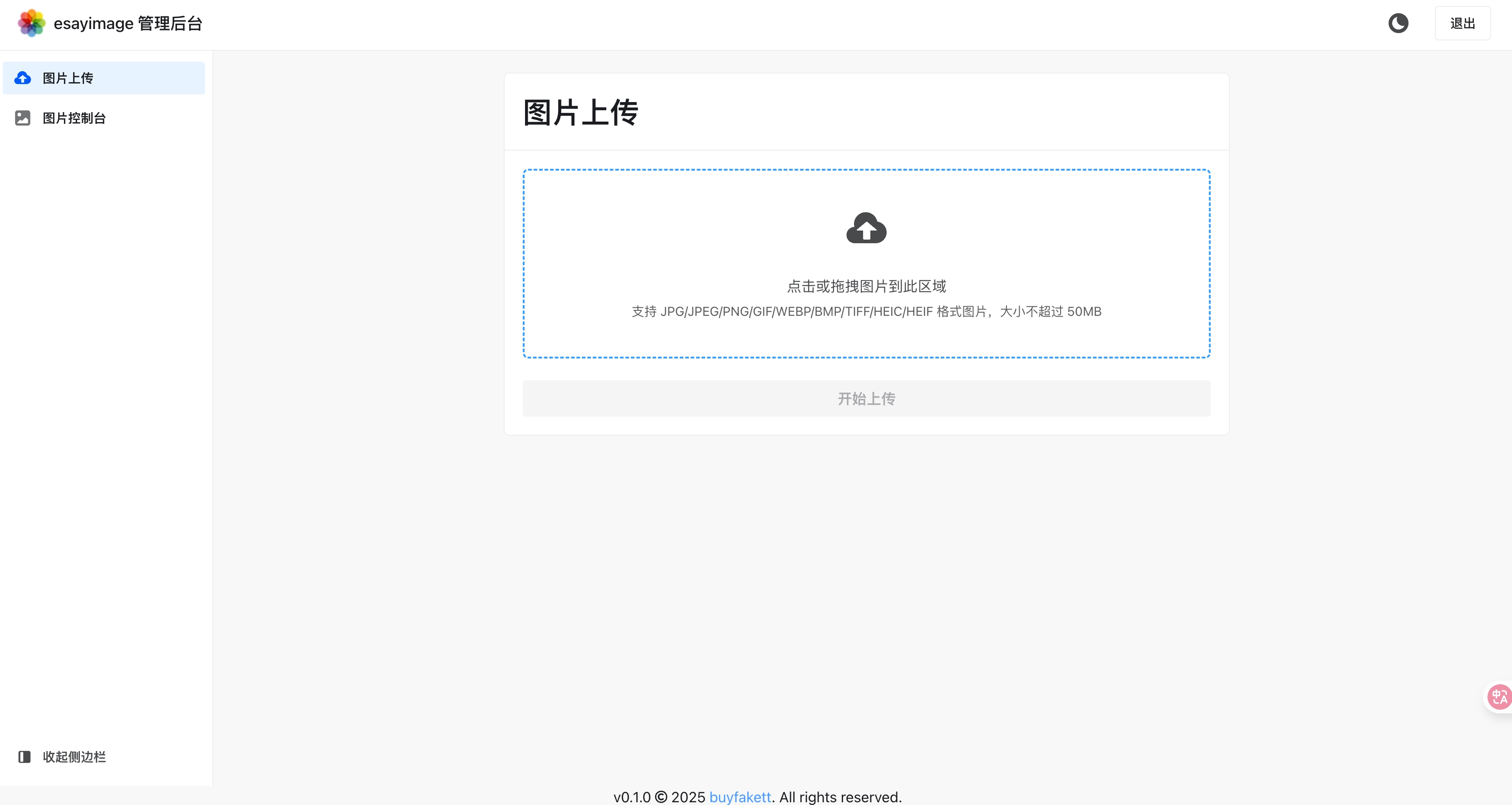Click the 点击或拖拽图片到此区域 text
The width and height of the screenshot is (1512, 805).
(866, 286)
